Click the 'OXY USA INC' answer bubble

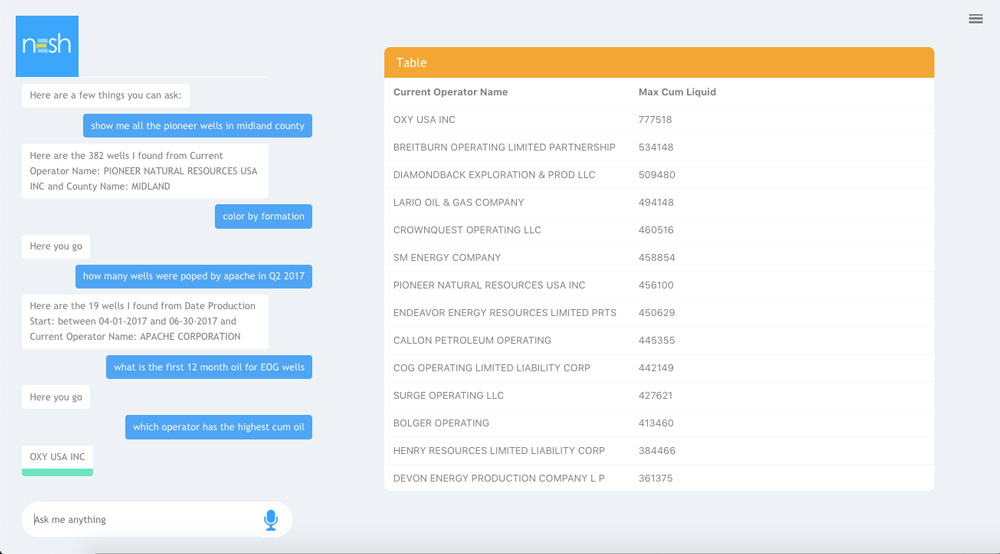click(x=57, y=457)
